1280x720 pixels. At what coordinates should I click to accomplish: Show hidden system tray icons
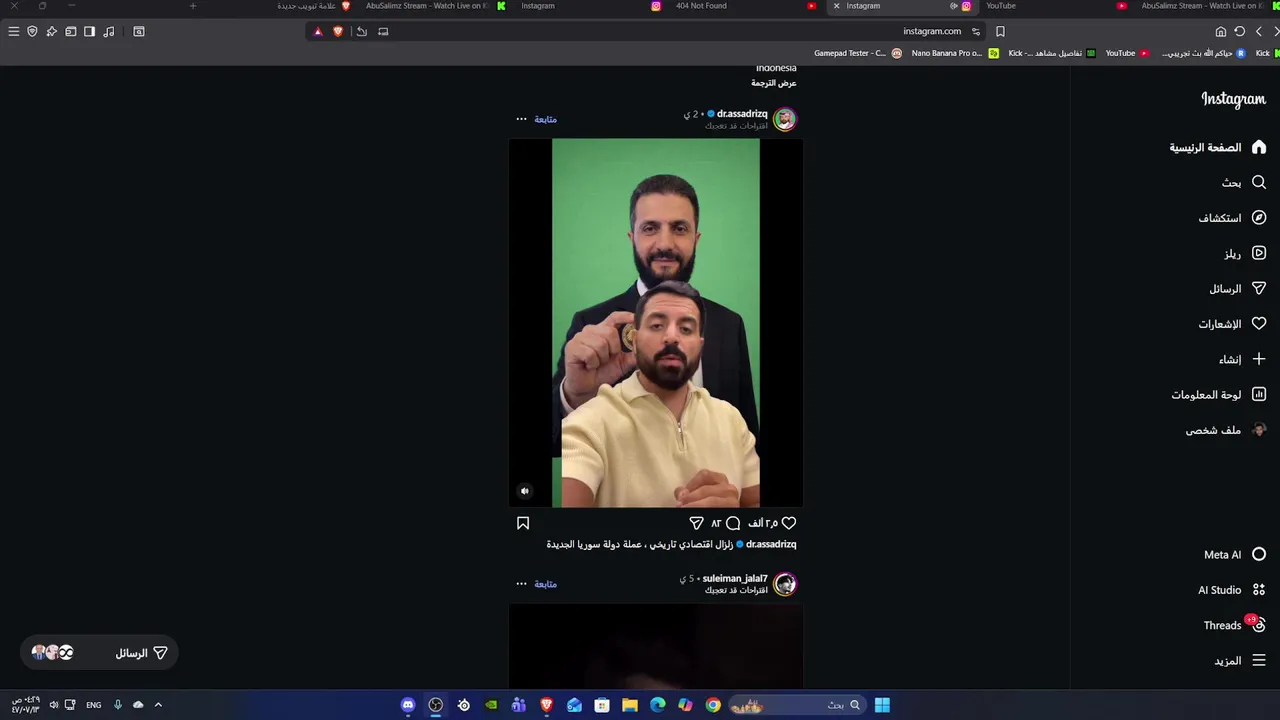coord(158,705)
